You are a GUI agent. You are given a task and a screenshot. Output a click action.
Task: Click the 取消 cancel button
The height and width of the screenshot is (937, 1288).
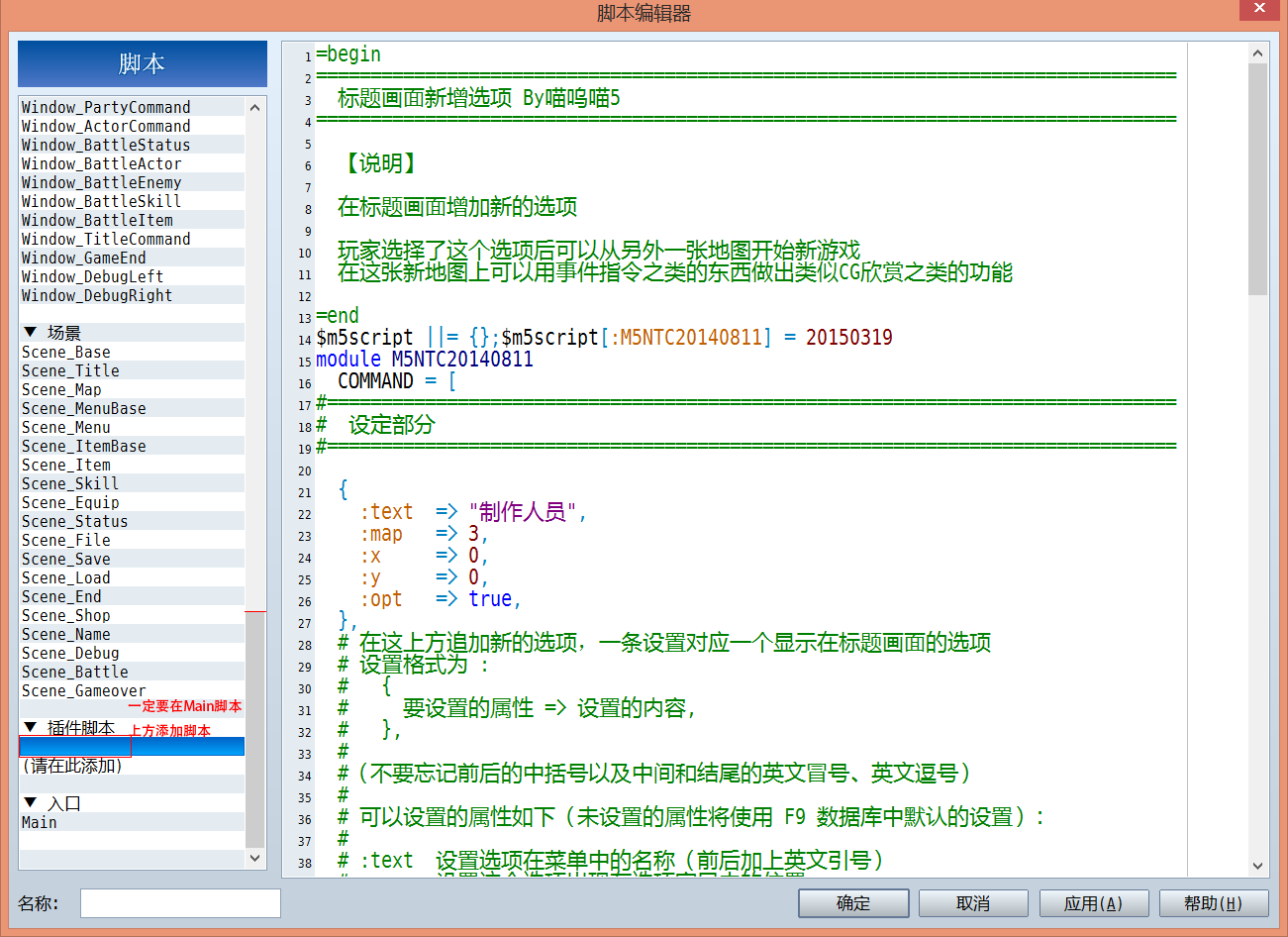click(973, 903)
